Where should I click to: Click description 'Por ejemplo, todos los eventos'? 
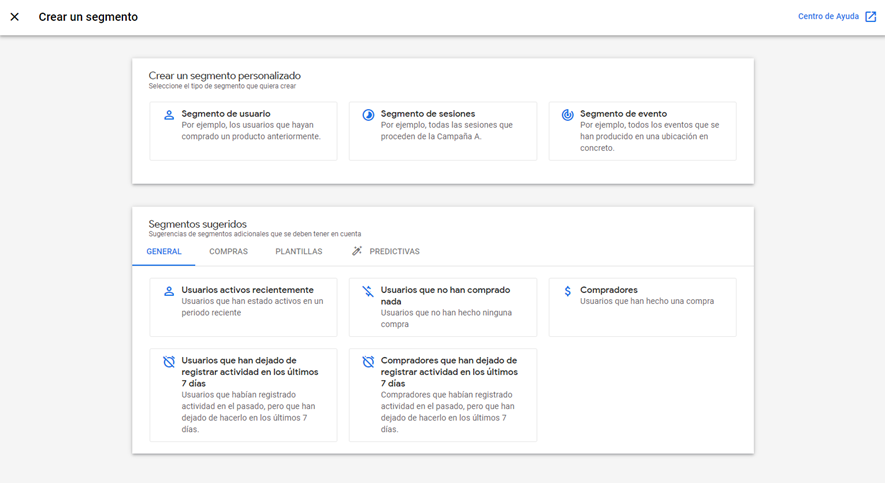tap(650, 137)
